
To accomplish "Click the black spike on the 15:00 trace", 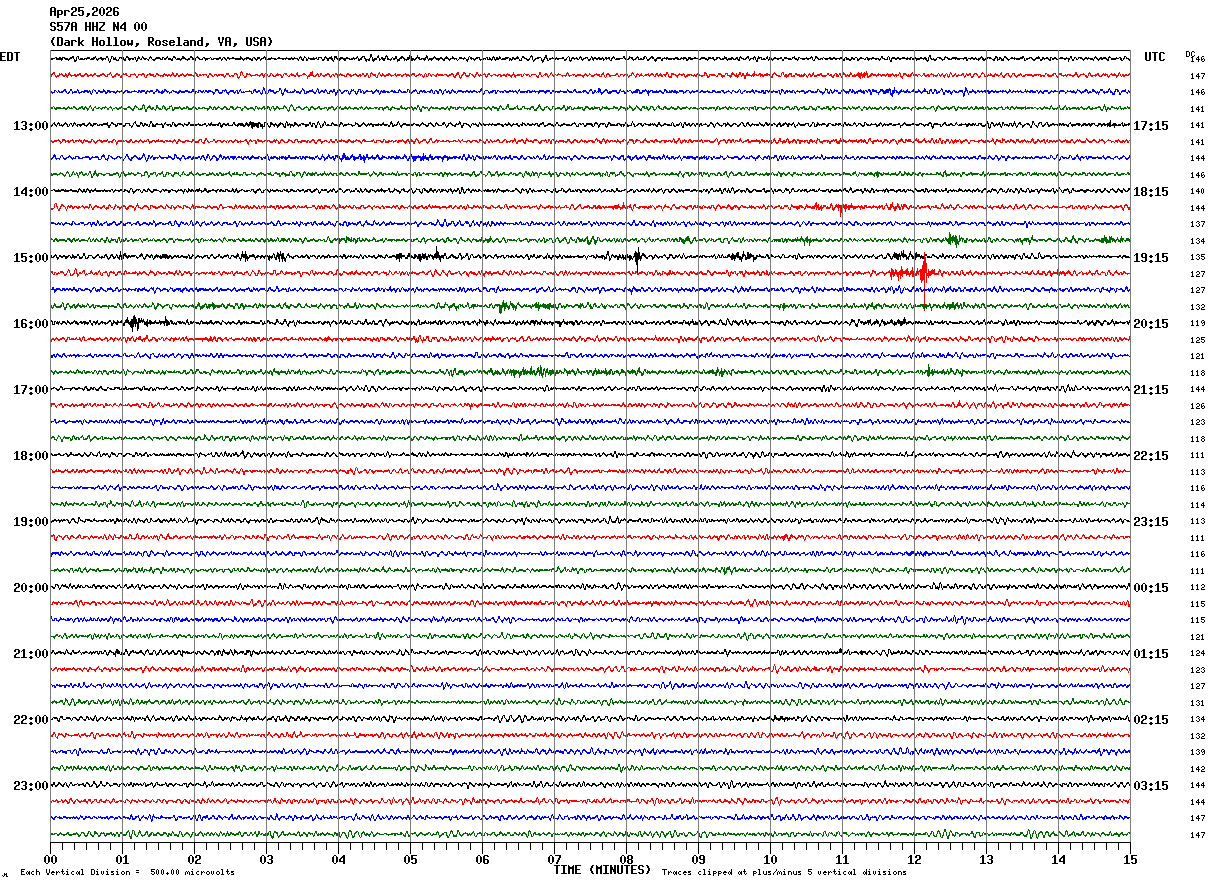I will tap(637, 257).
